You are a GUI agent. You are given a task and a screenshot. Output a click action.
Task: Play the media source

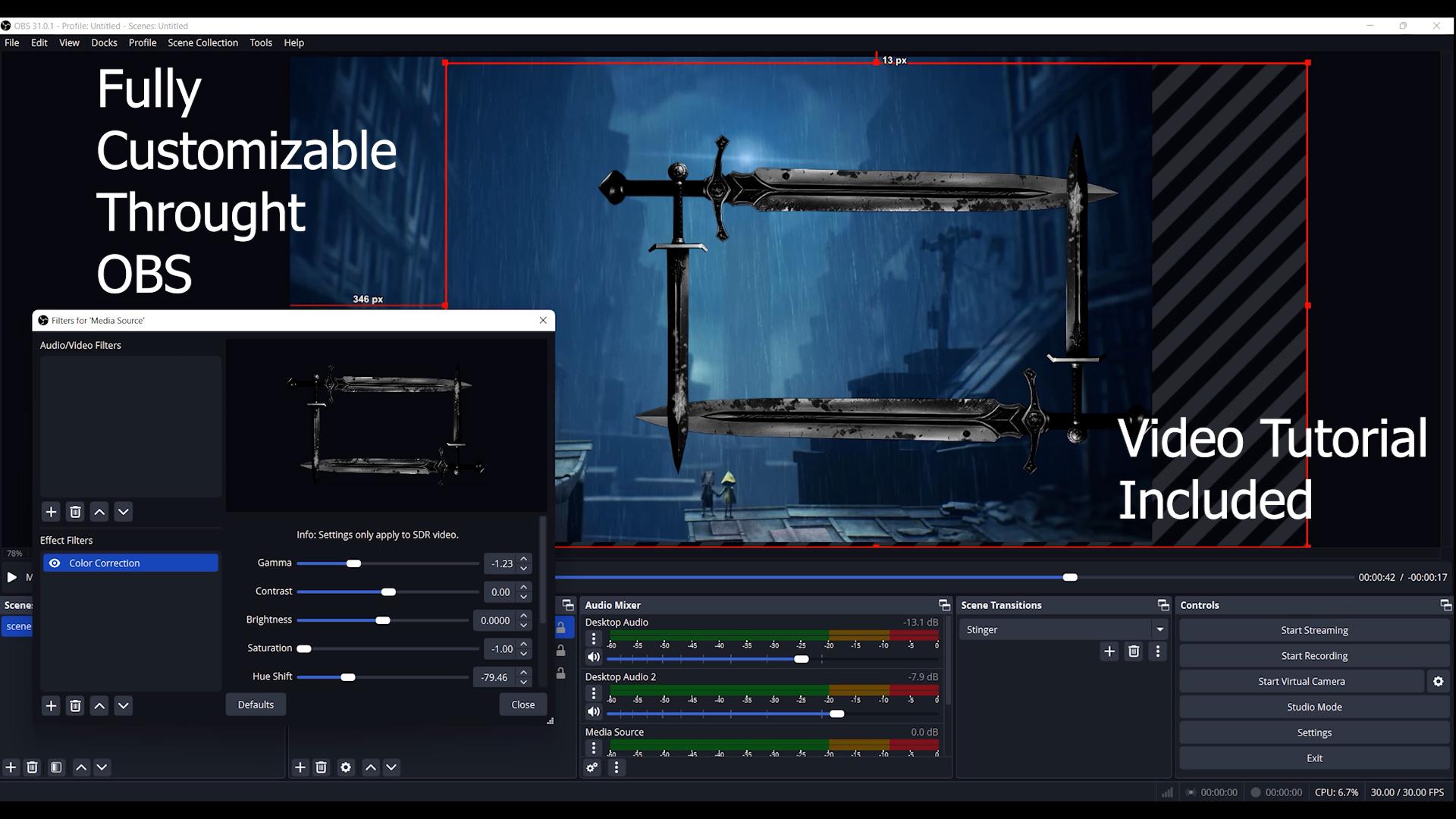[x=11, y=577]
